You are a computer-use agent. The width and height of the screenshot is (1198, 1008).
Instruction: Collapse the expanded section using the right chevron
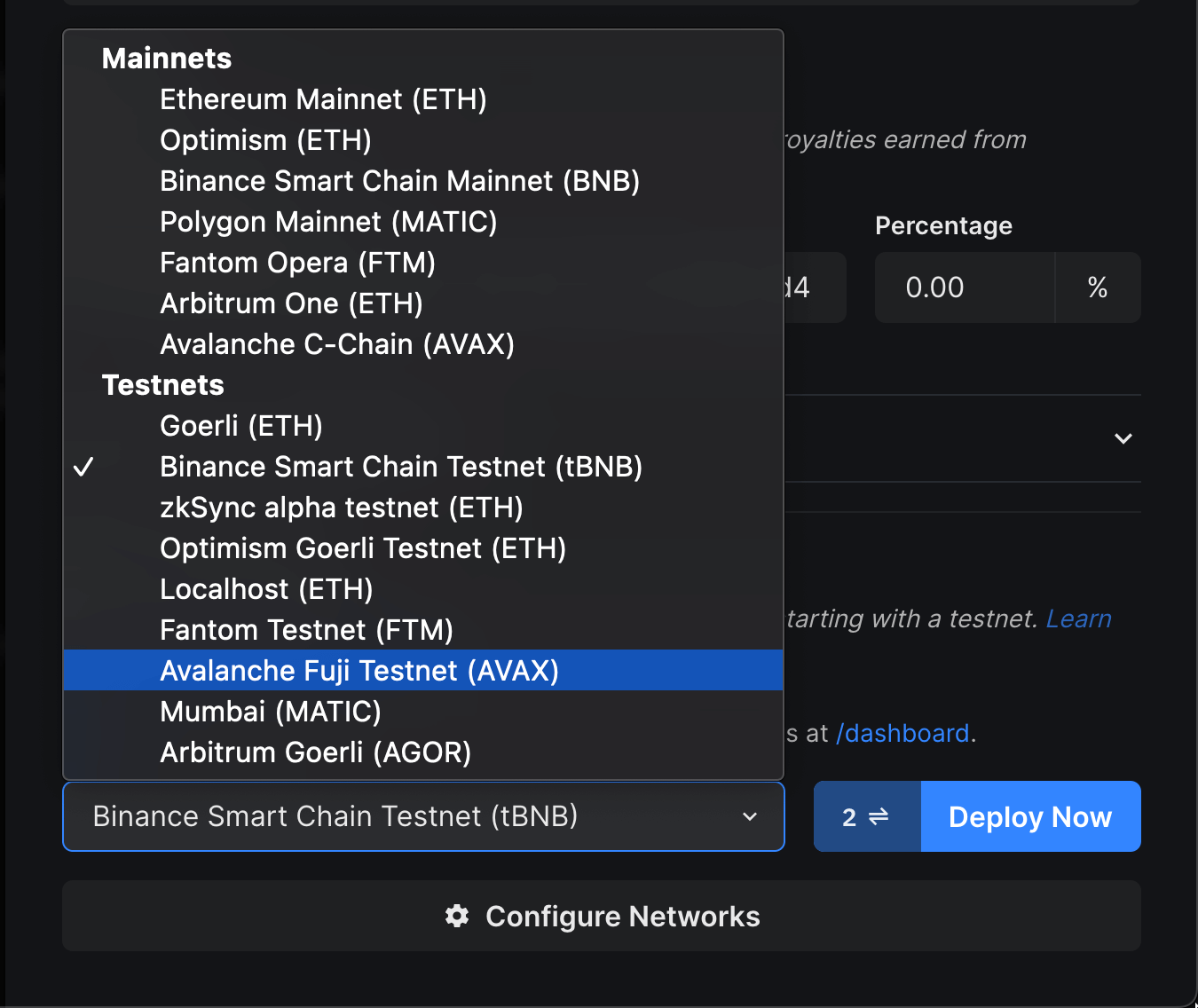(x=1123, y=438)
